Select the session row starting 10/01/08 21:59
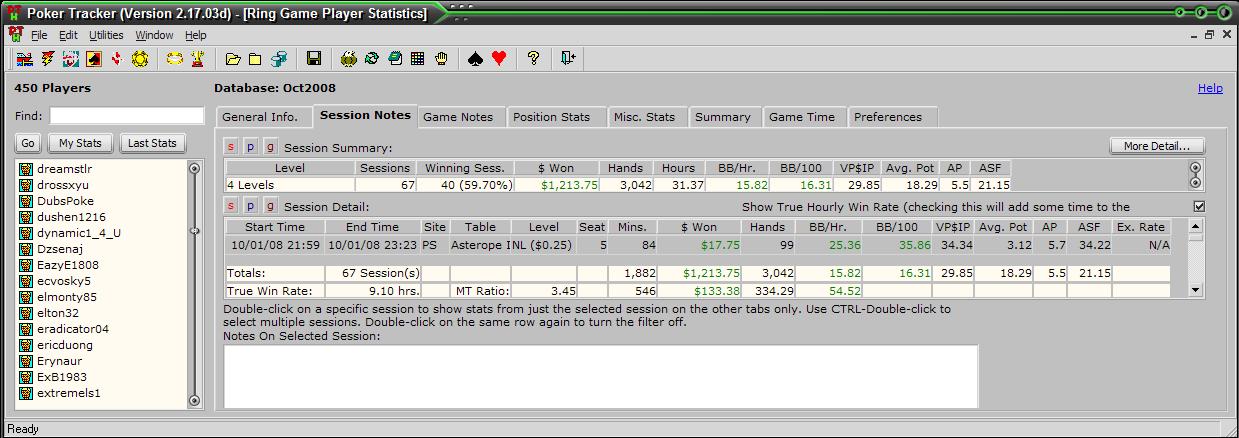1239x438 pixels. (x=697, y=244)
